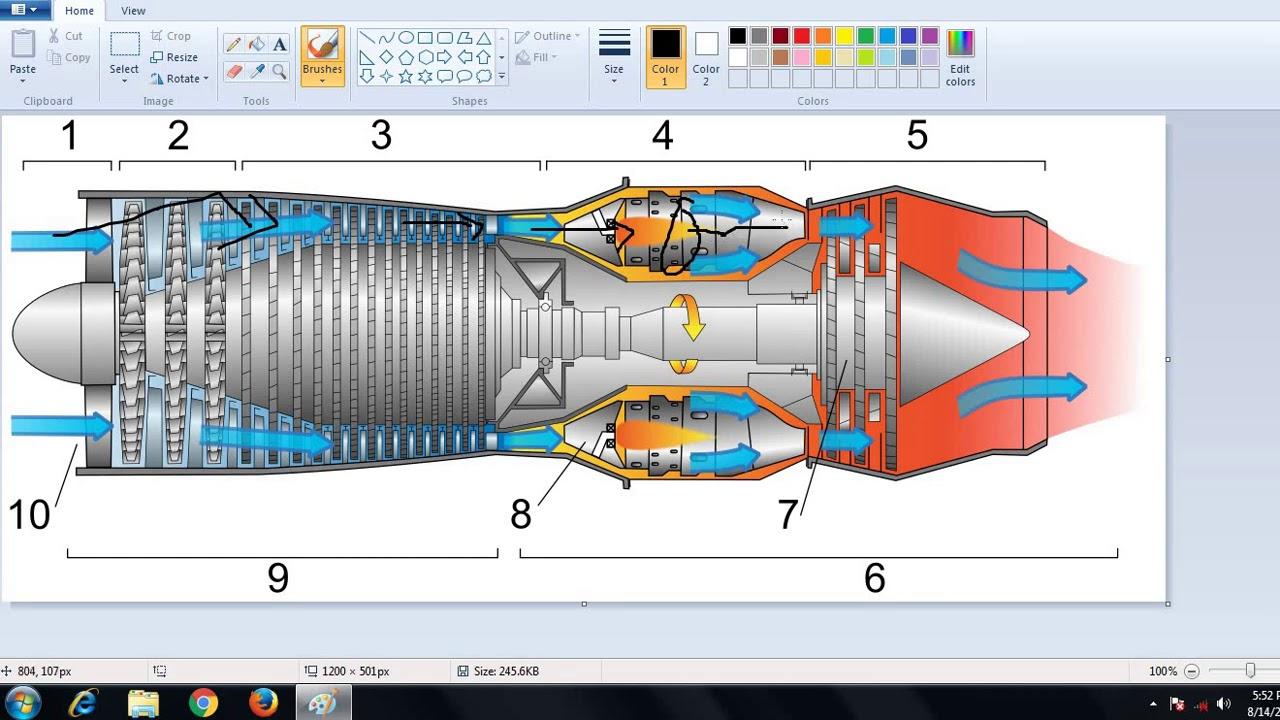Switch active color to Color 2

point(706,56)
